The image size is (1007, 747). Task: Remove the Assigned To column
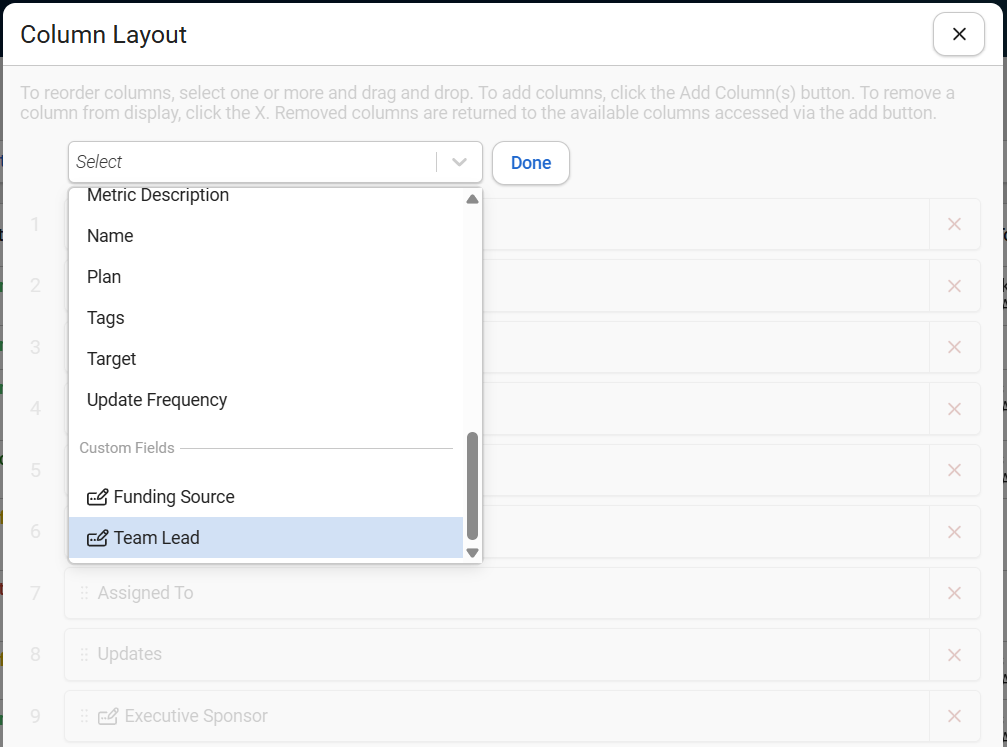(x=954, y=593)
